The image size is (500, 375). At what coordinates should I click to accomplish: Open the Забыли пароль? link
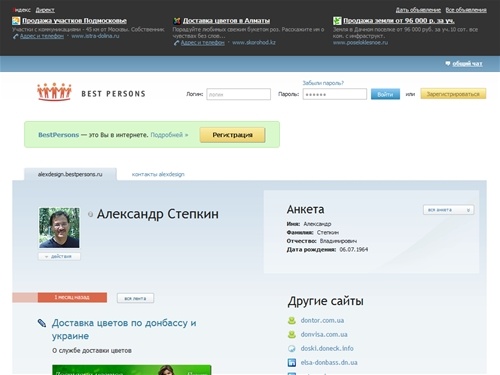[x=323, y=83]
